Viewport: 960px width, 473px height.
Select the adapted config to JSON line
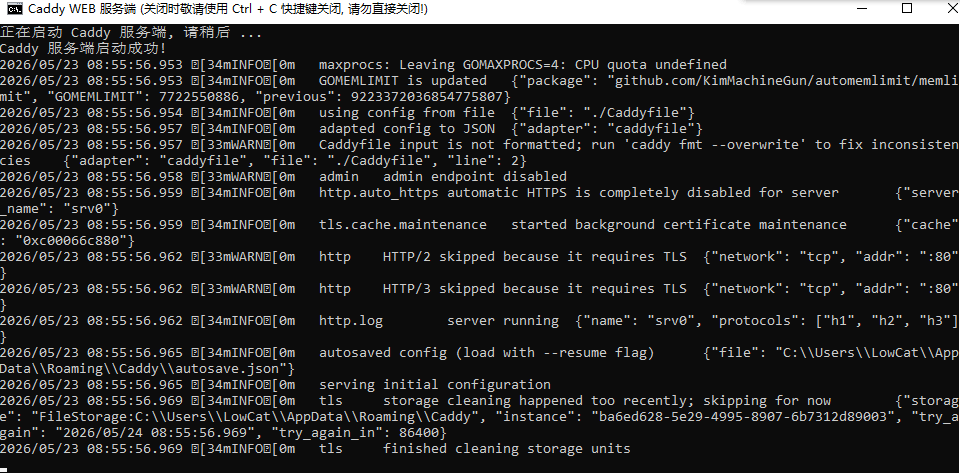[407, 128]
